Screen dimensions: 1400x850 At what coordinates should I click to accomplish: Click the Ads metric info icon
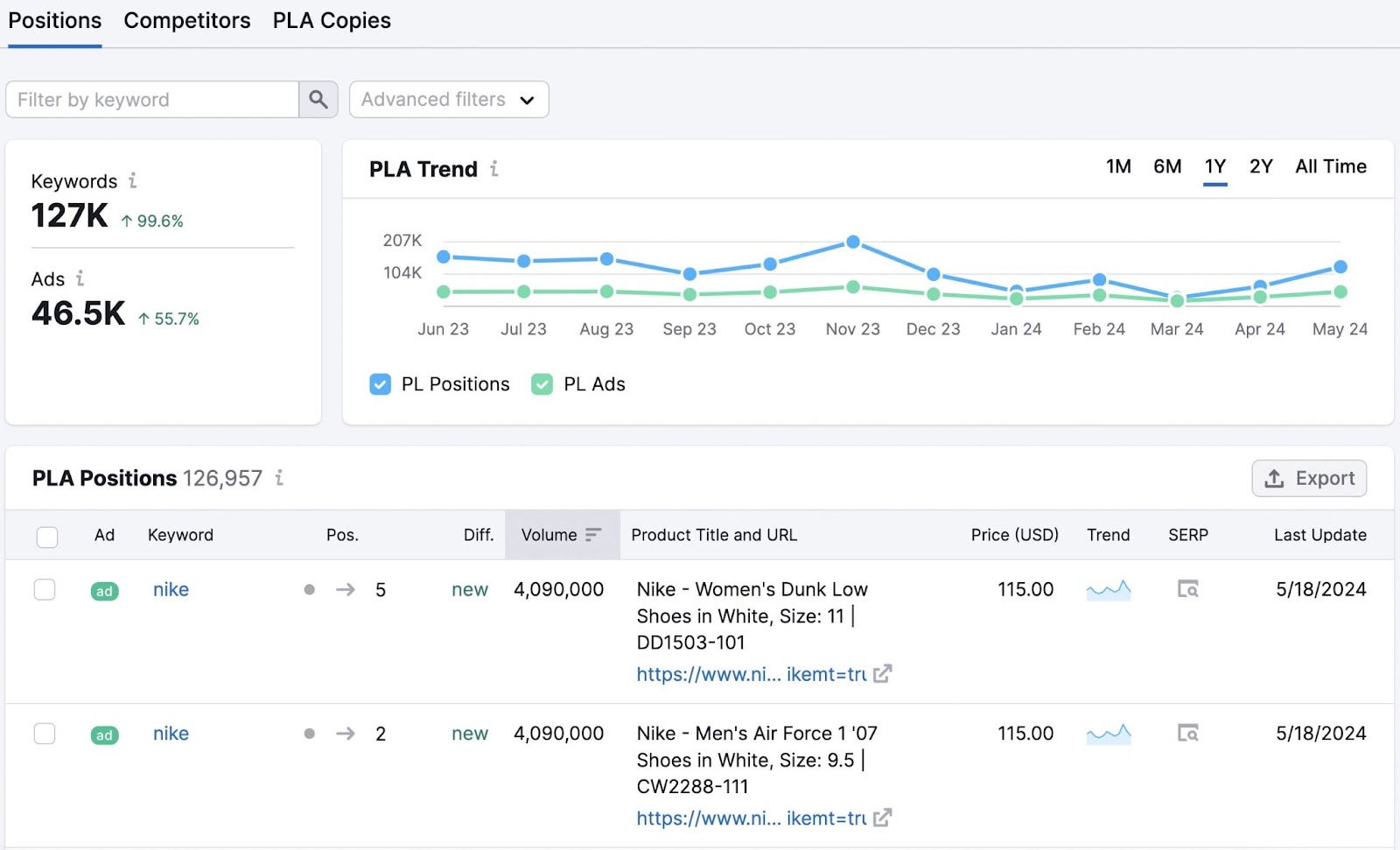click(x=80, y=278)
